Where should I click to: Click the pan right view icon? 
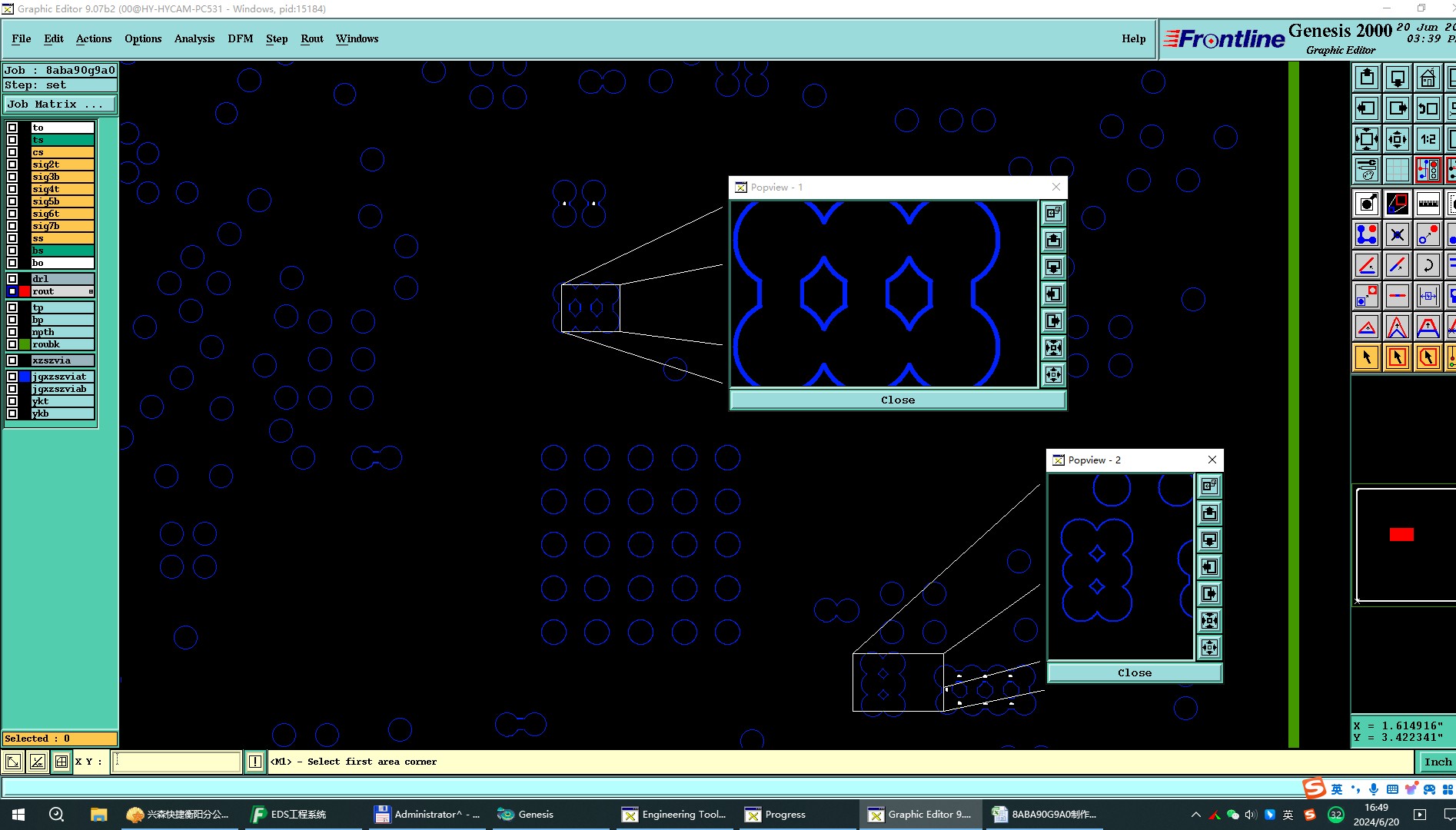pyautogui.click(x=1398, y=108)
